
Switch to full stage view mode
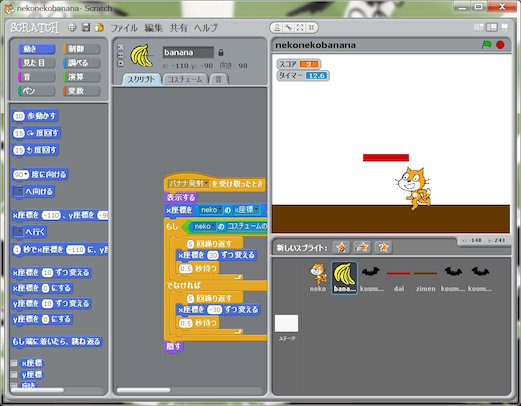[x=492, y=27]
